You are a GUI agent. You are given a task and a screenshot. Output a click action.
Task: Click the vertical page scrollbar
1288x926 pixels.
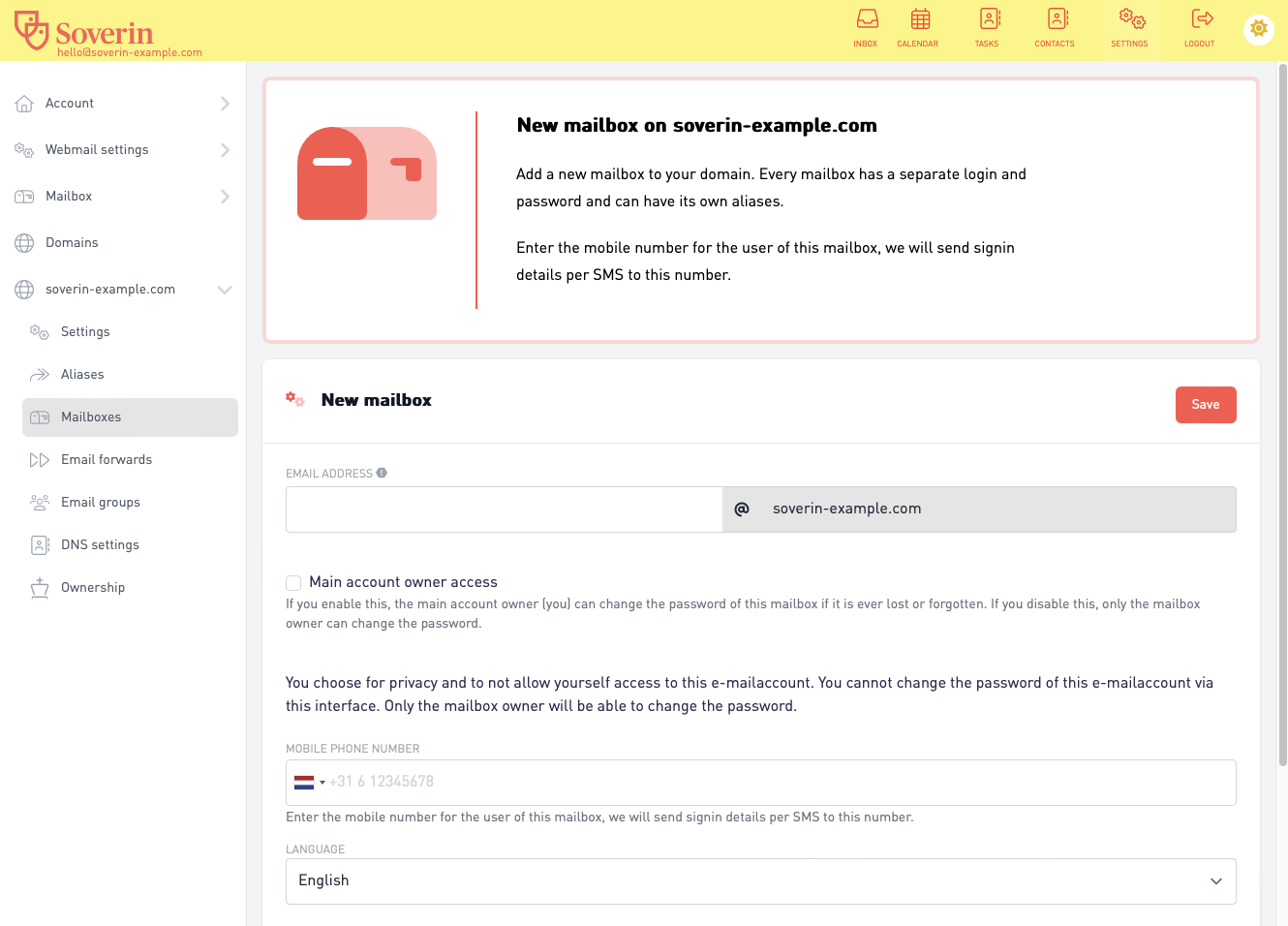coord(1282,417)
